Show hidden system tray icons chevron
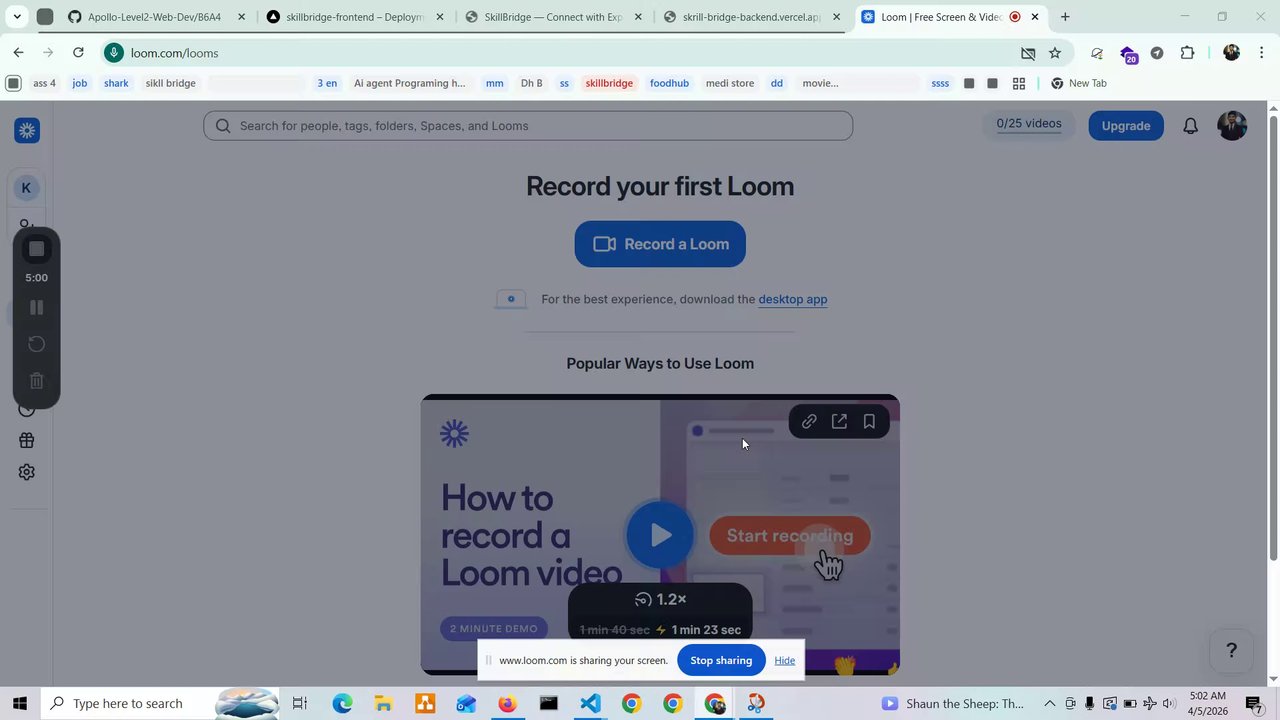Viewport: 1280px width, 720px height. 1049,703
